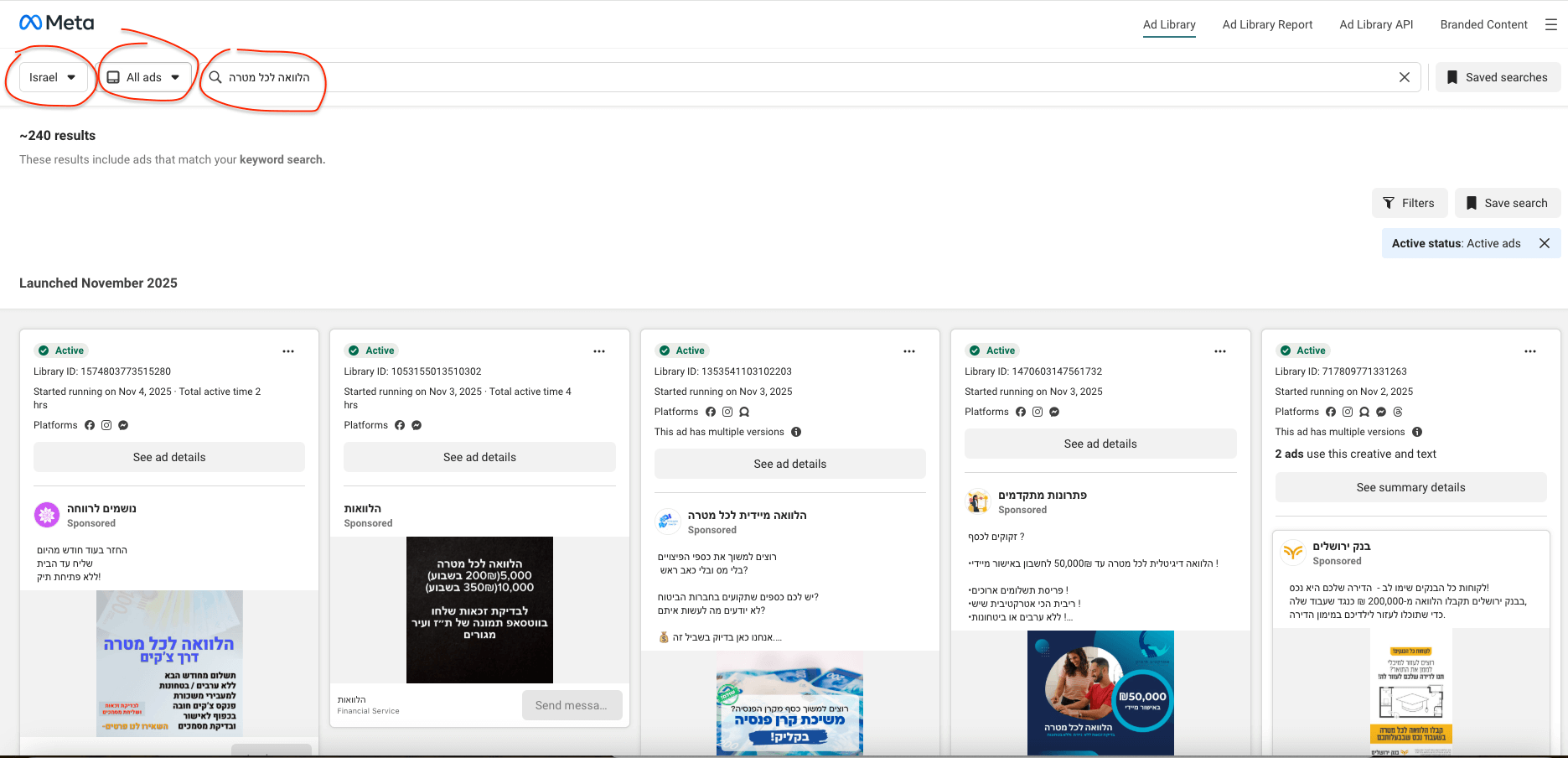Image resolution: width=1568 pixels, height=758 pixels.
Task: Click Save search
Action: (x=1507, y=203)
